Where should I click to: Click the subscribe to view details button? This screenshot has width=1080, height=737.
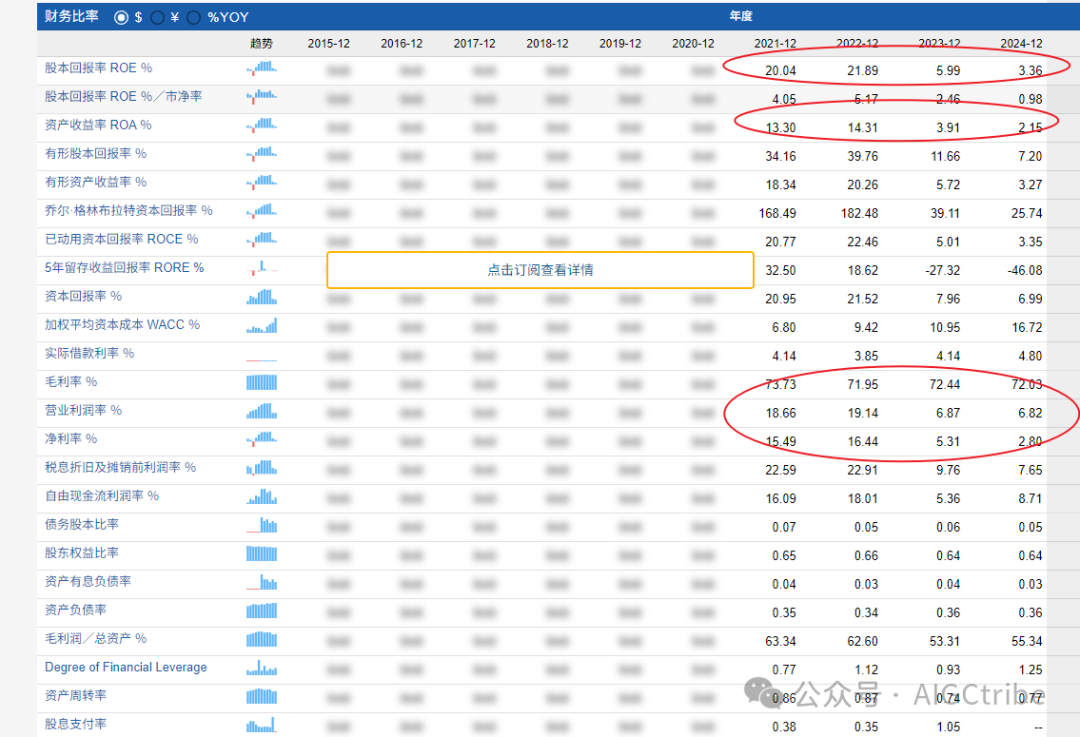[540, 270]
